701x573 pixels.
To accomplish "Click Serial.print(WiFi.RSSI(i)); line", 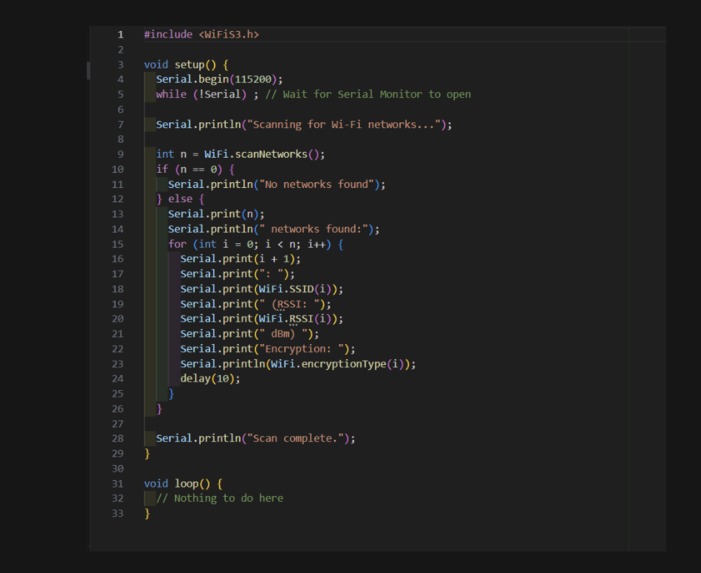I will [262, 319].
